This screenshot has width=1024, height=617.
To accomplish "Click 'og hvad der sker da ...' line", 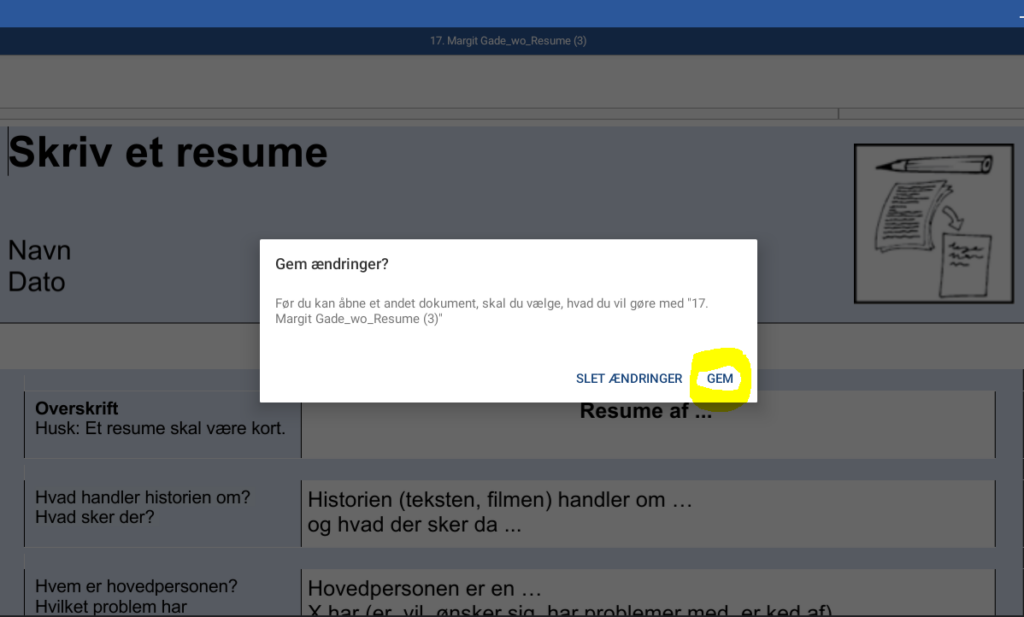I will click(415, 524).
